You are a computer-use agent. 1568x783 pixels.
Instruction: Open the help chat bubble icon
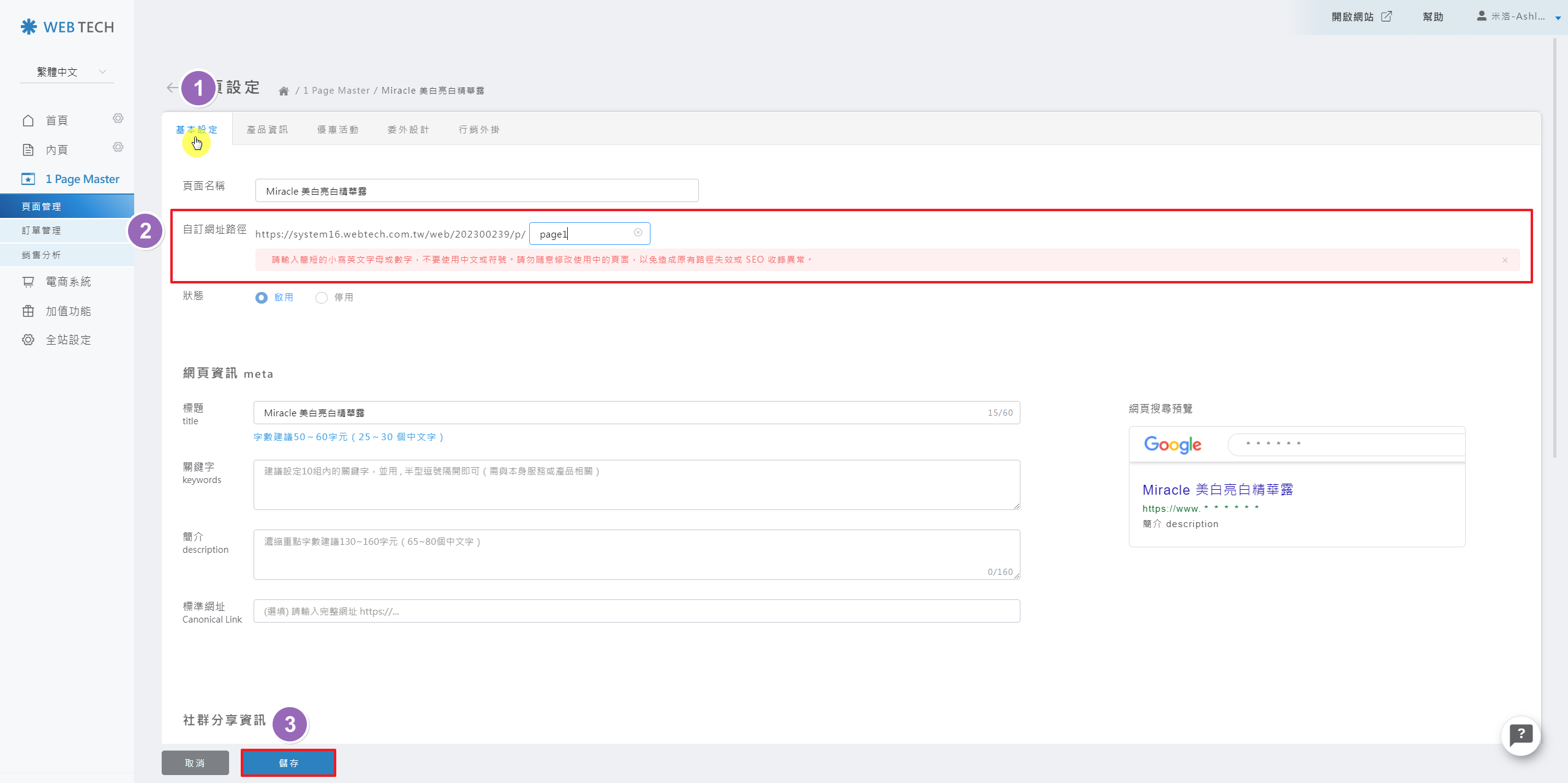1520,735
